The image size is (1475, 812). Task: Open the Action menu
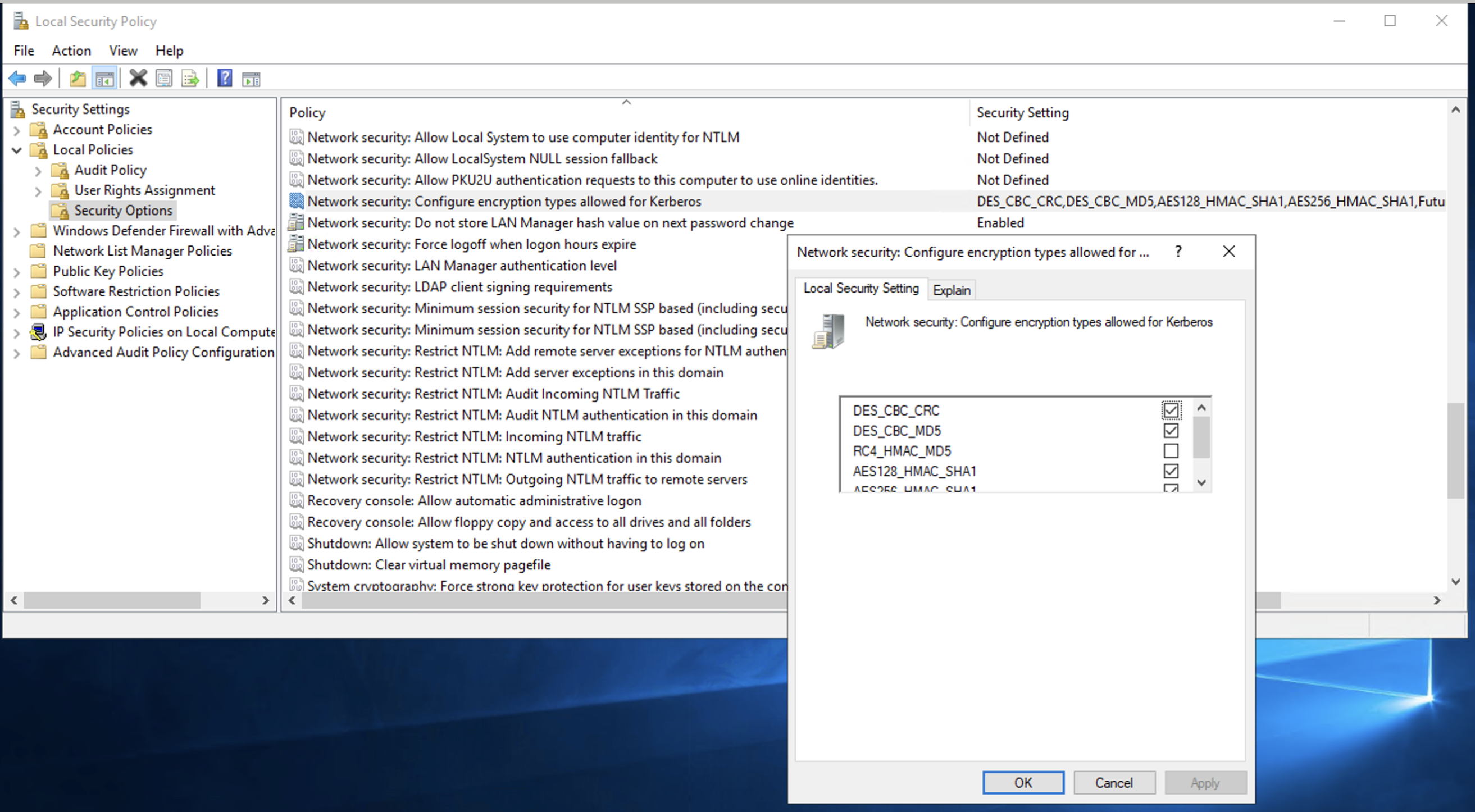tap(71, 51)
